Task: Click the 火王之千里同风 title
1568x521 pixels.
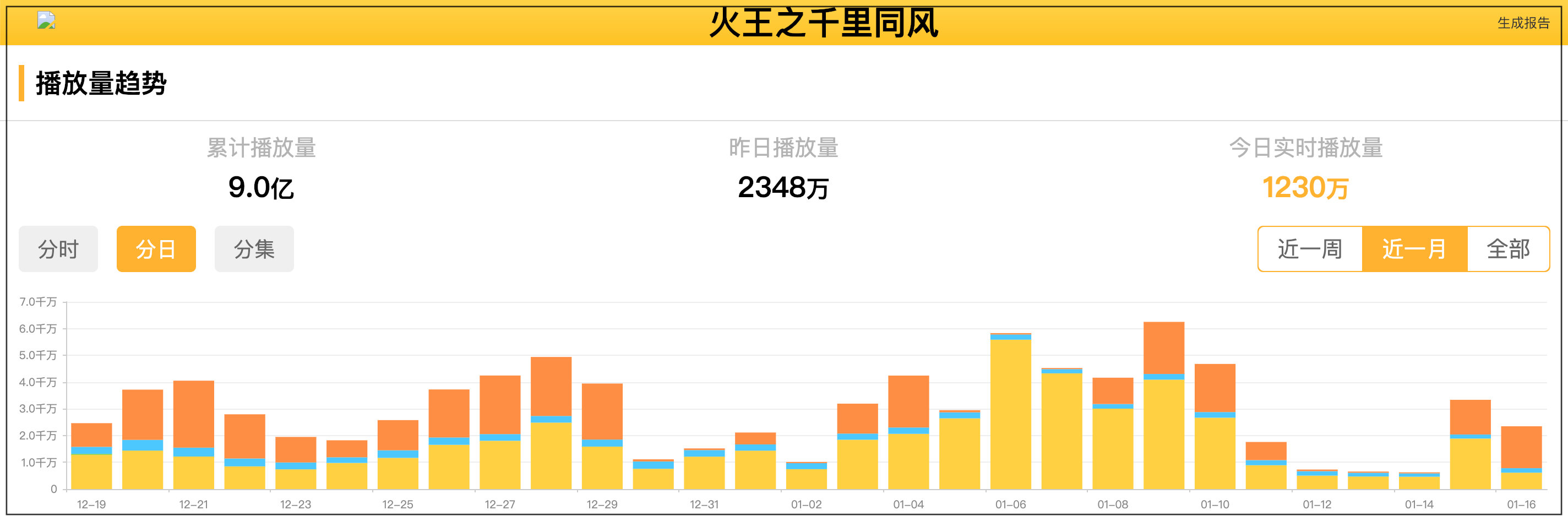Action: 823,23
